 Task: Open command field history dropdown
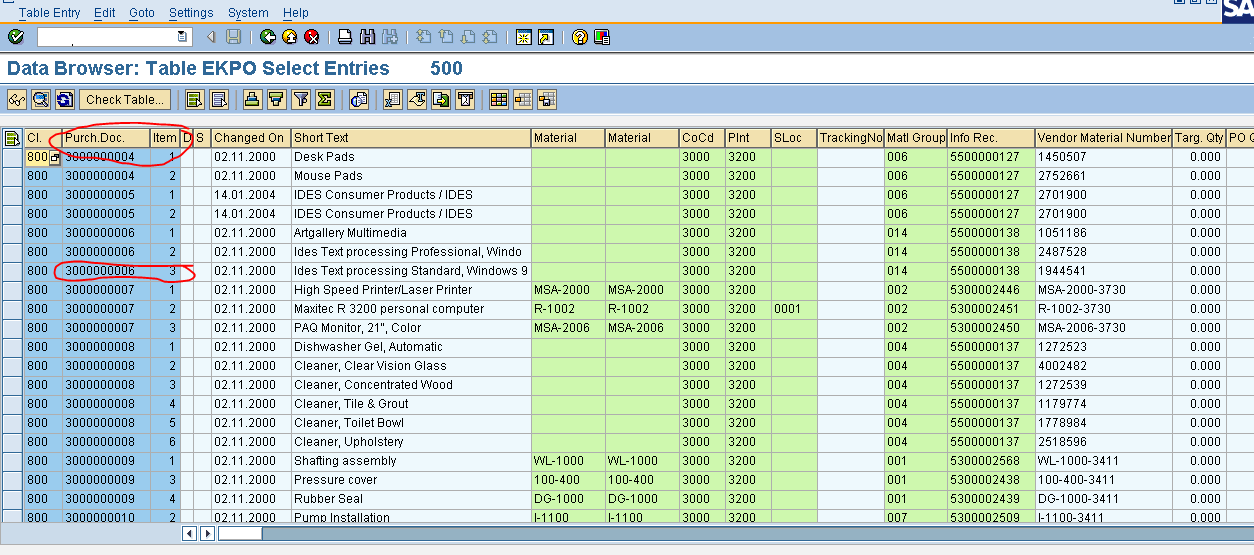pyautogui.click(x=183, y=37)
